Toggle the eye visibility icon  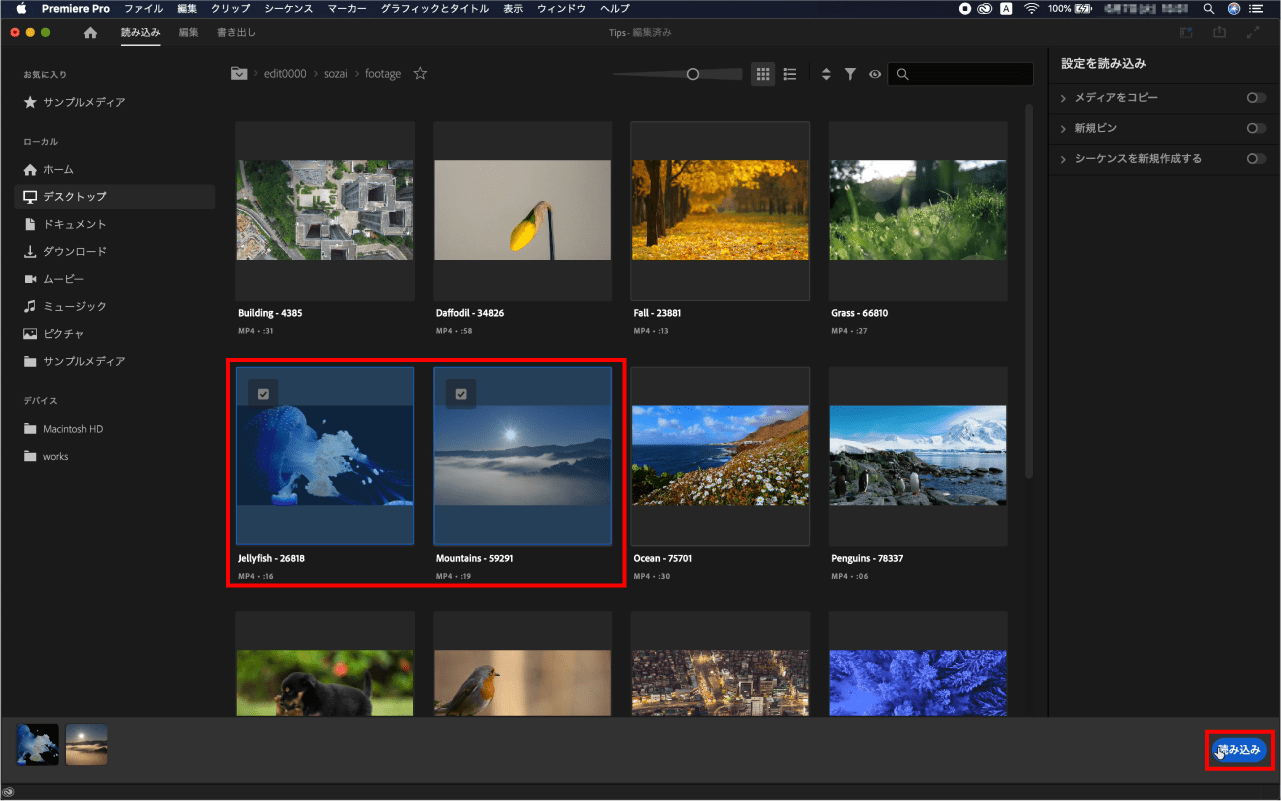[x=875, y=74]
